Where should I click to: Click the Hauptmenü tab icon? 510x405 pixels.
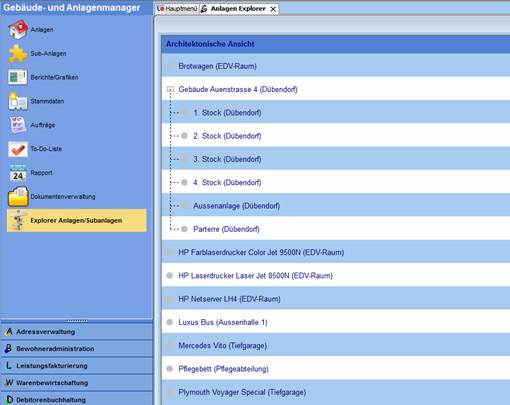point(160,9)
